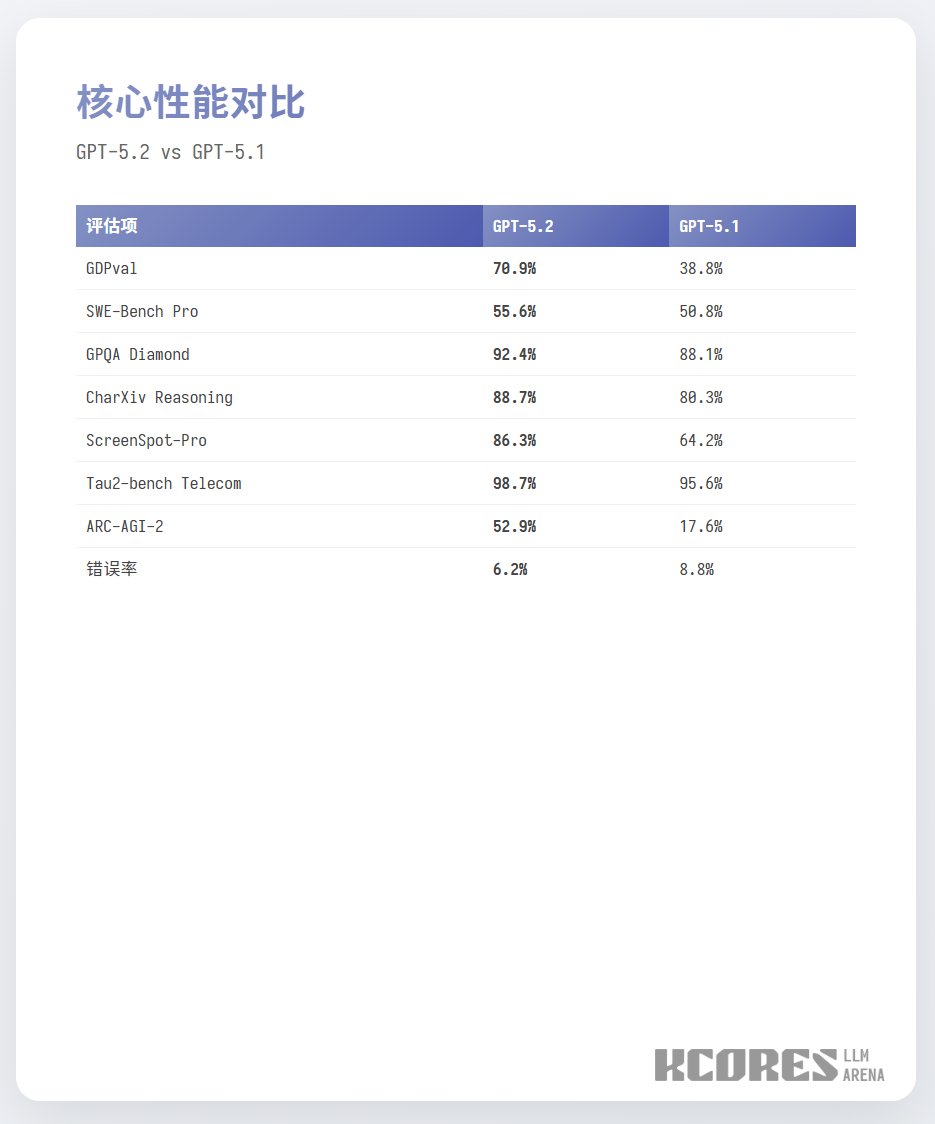Viewport: 935px width, 1124px height.
Task: Click the SWE-Bench Pro row label
Action: [141, 311]
